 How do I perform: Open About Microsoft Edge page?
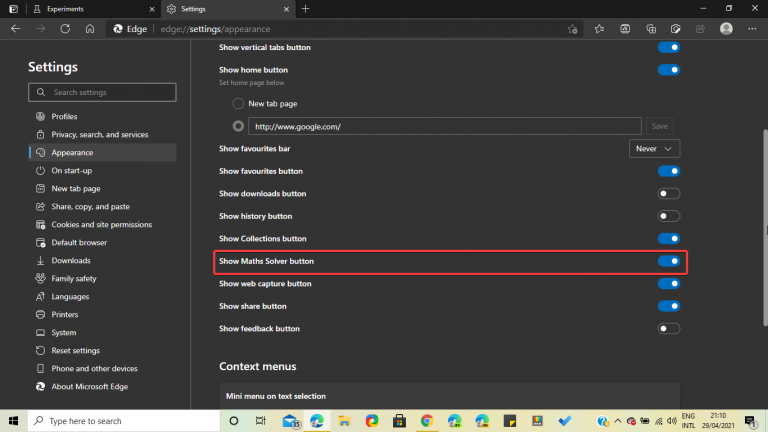pos(103,386)
